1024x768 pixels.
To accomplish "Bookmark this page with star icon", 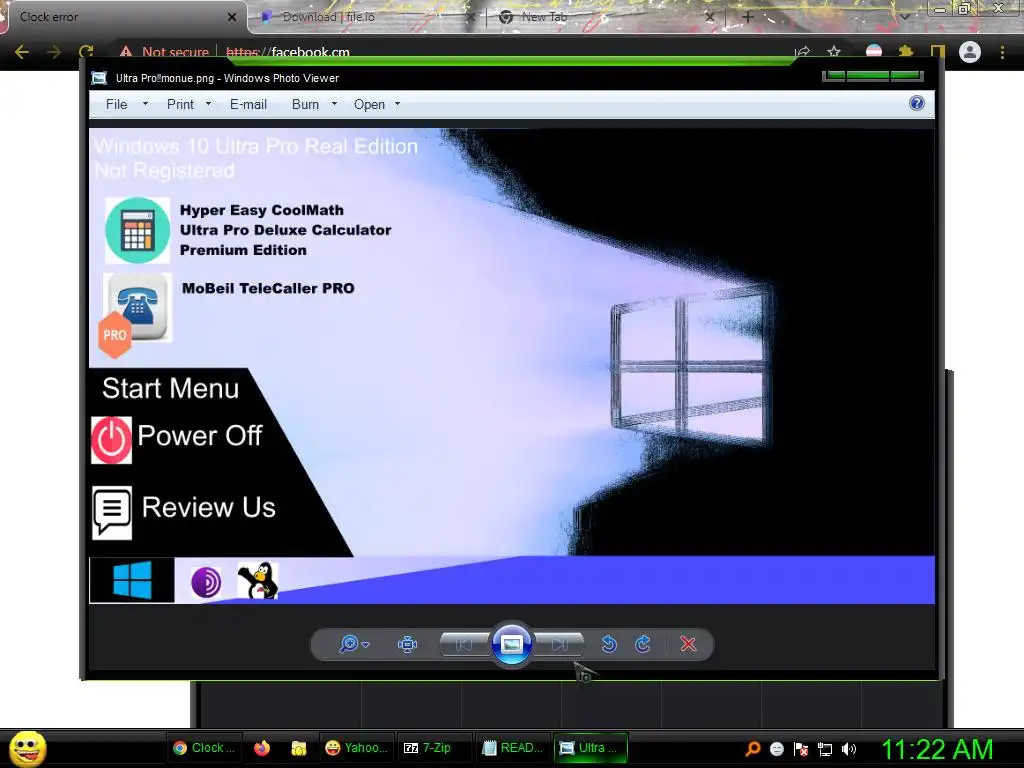I will [x=834, y=52].
